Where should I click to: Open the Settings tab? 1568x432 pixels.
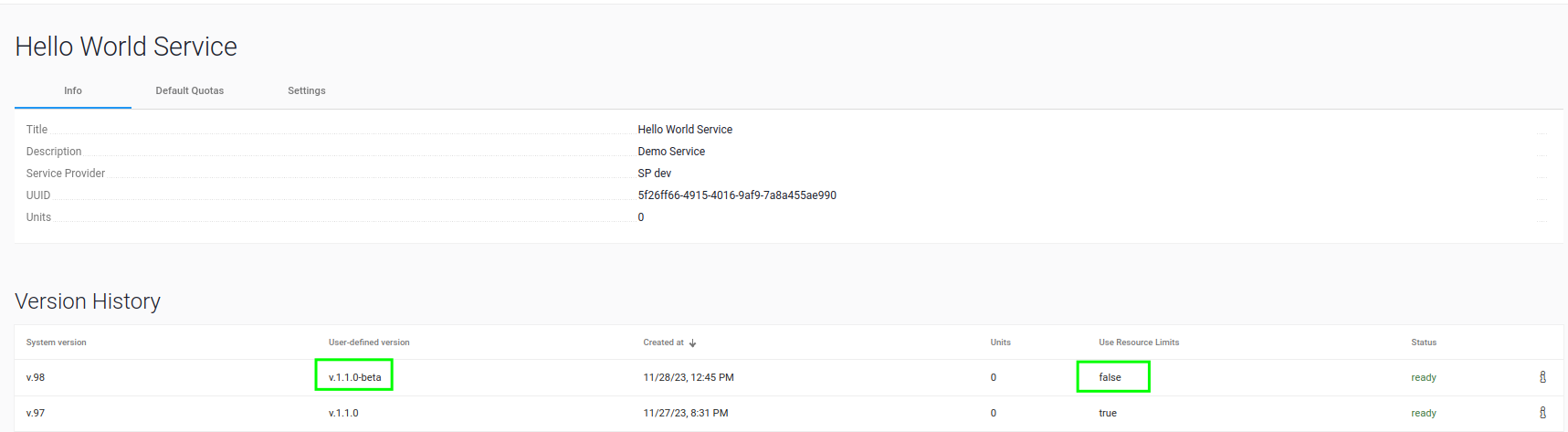(306, 90)
